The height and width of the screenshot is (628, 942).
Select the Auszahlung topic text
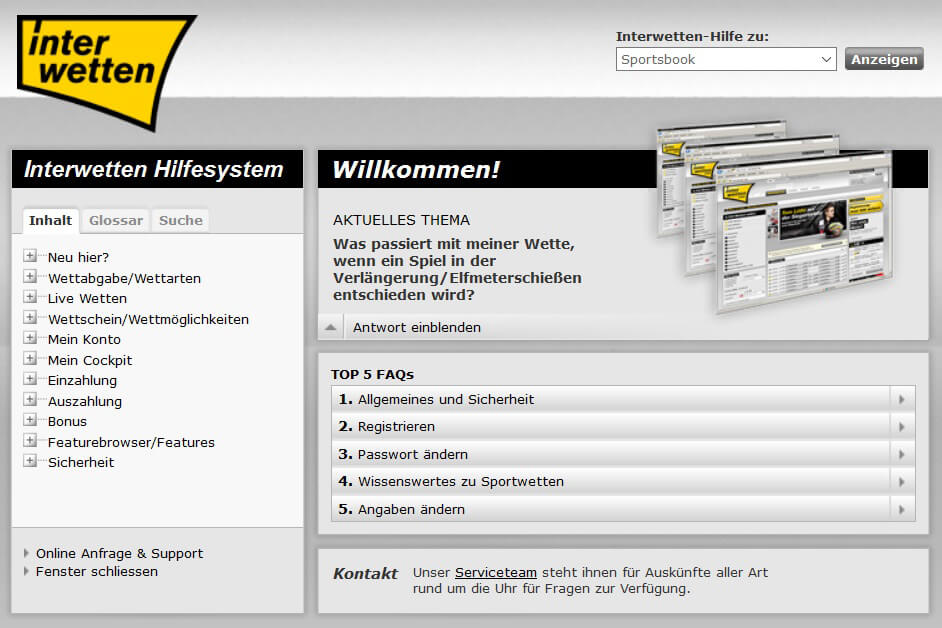85,401
